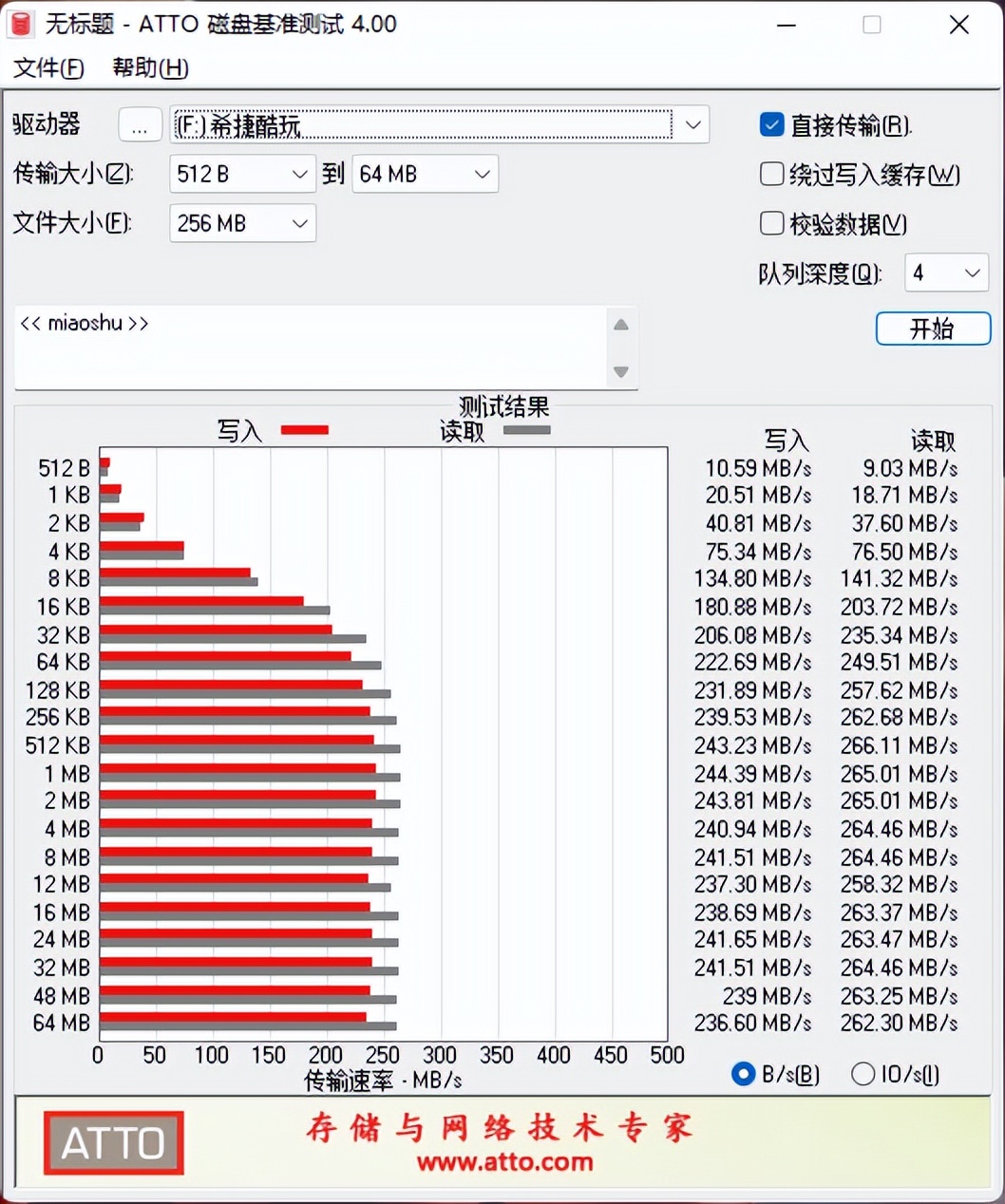The image size is (1005, 1204).
Task: Open the 文件 menu
Action: click(x=47, y=68)
